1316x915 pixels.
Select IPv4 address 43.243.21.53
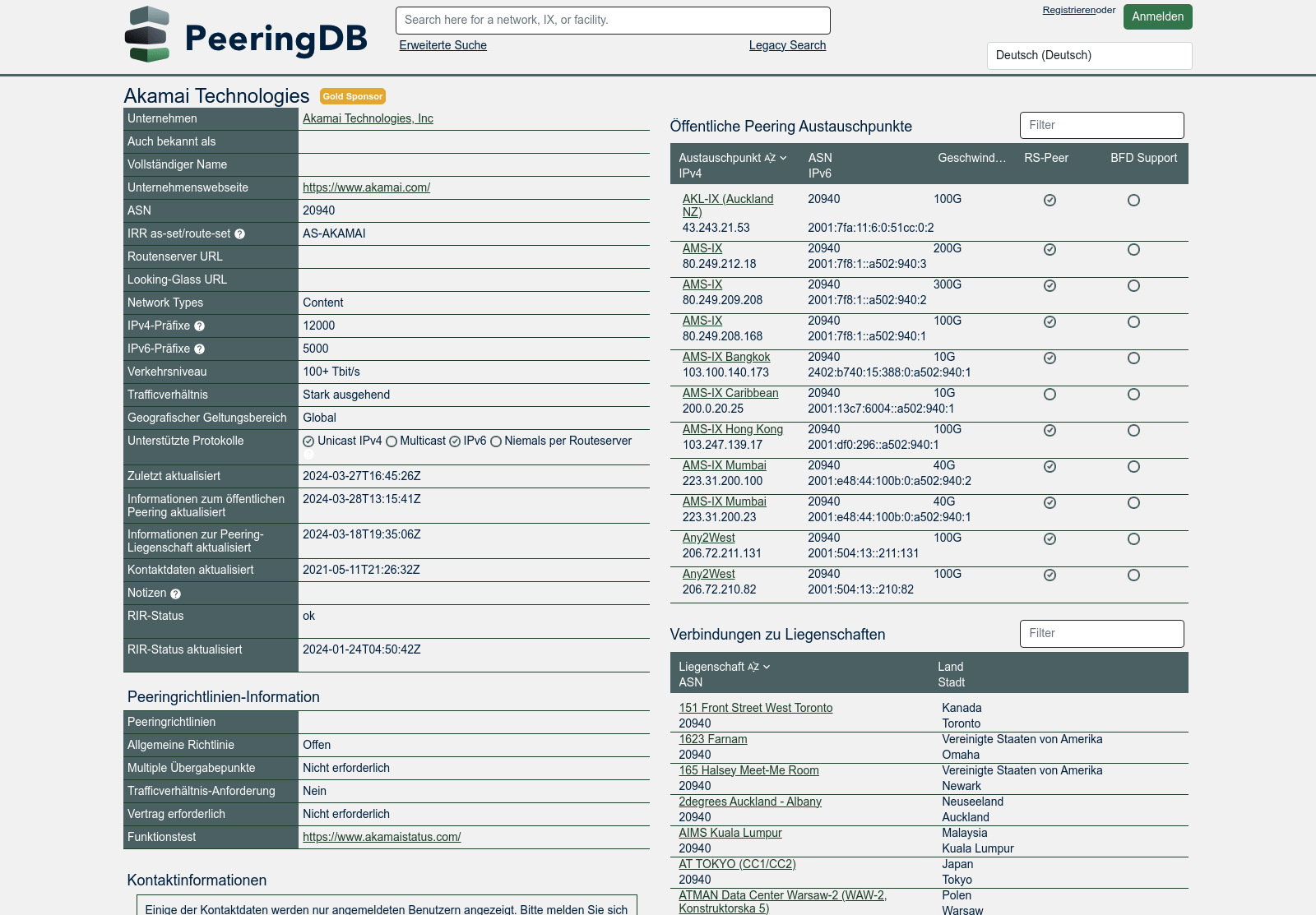click(x=716, y=228)
